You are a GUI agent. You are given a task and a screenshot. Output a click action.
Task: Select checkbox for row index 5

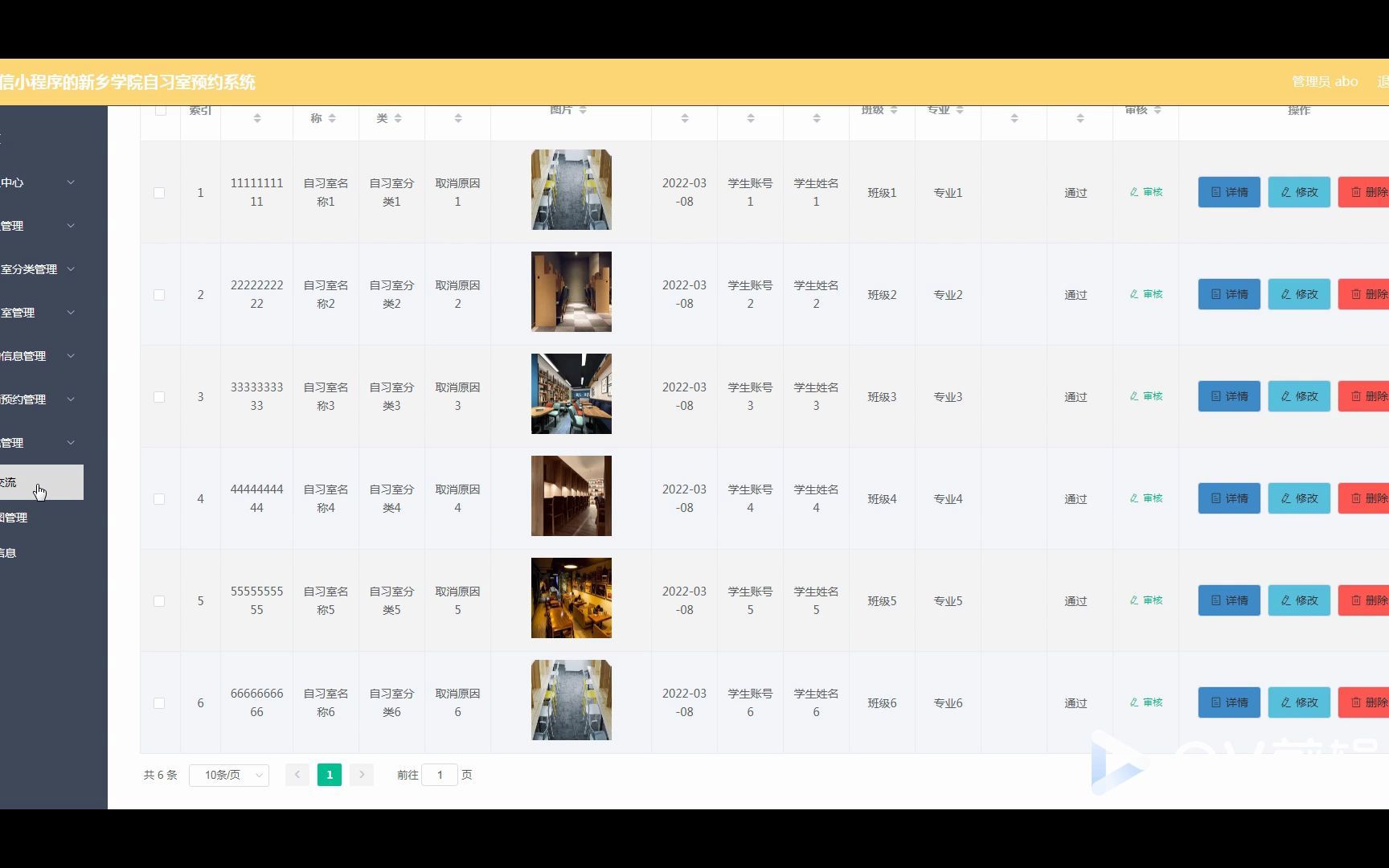[159, 601]
